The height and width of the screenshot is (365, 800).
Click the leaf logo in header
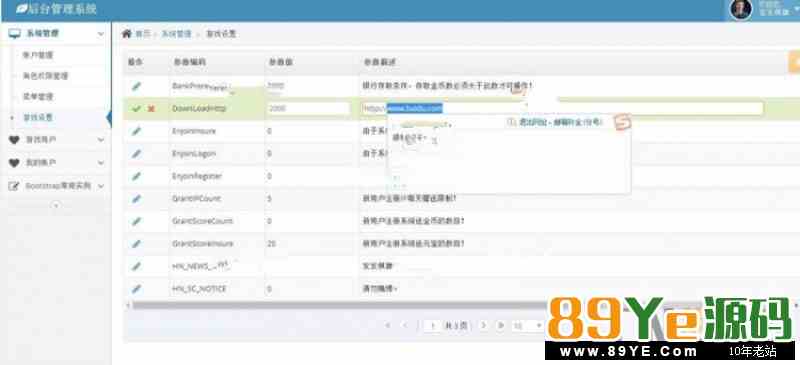click(22, 9)
